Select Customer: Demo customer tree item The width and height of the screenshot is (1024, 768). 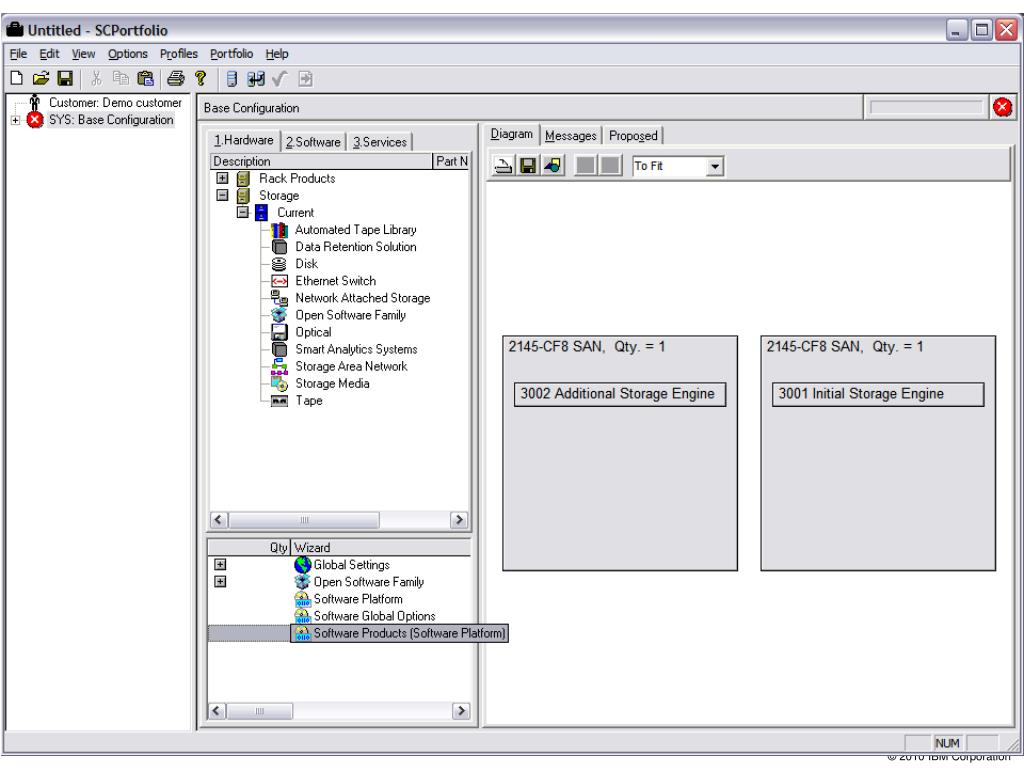pos(115,103)
